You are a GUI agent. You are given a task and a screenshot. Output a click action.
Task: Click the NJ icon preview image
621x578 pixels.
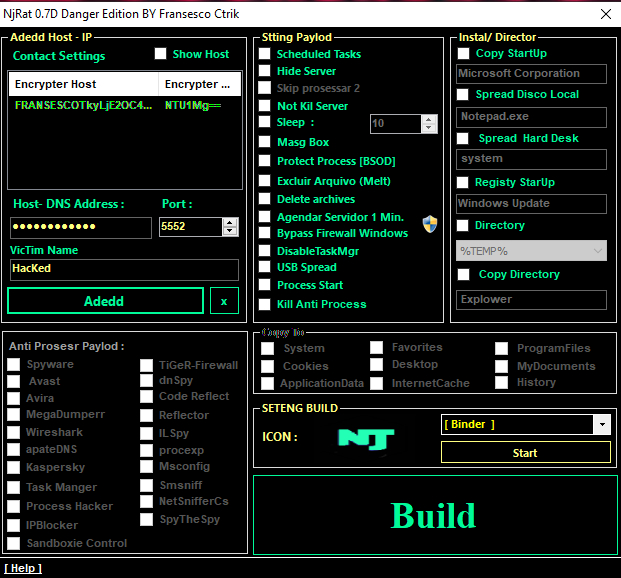(366, 438)
